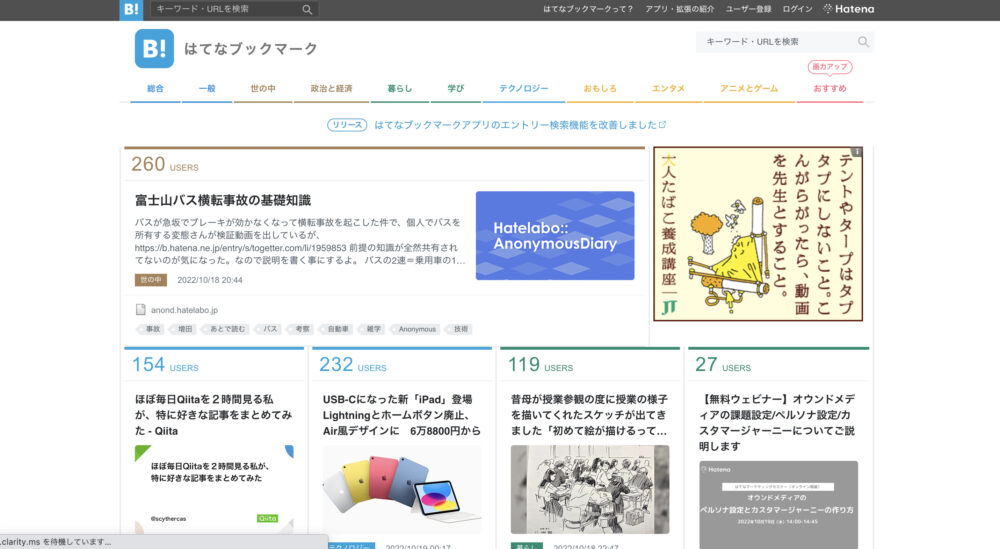
Task: Click the search magnifier in top dark bar
Action: (307, 10)
